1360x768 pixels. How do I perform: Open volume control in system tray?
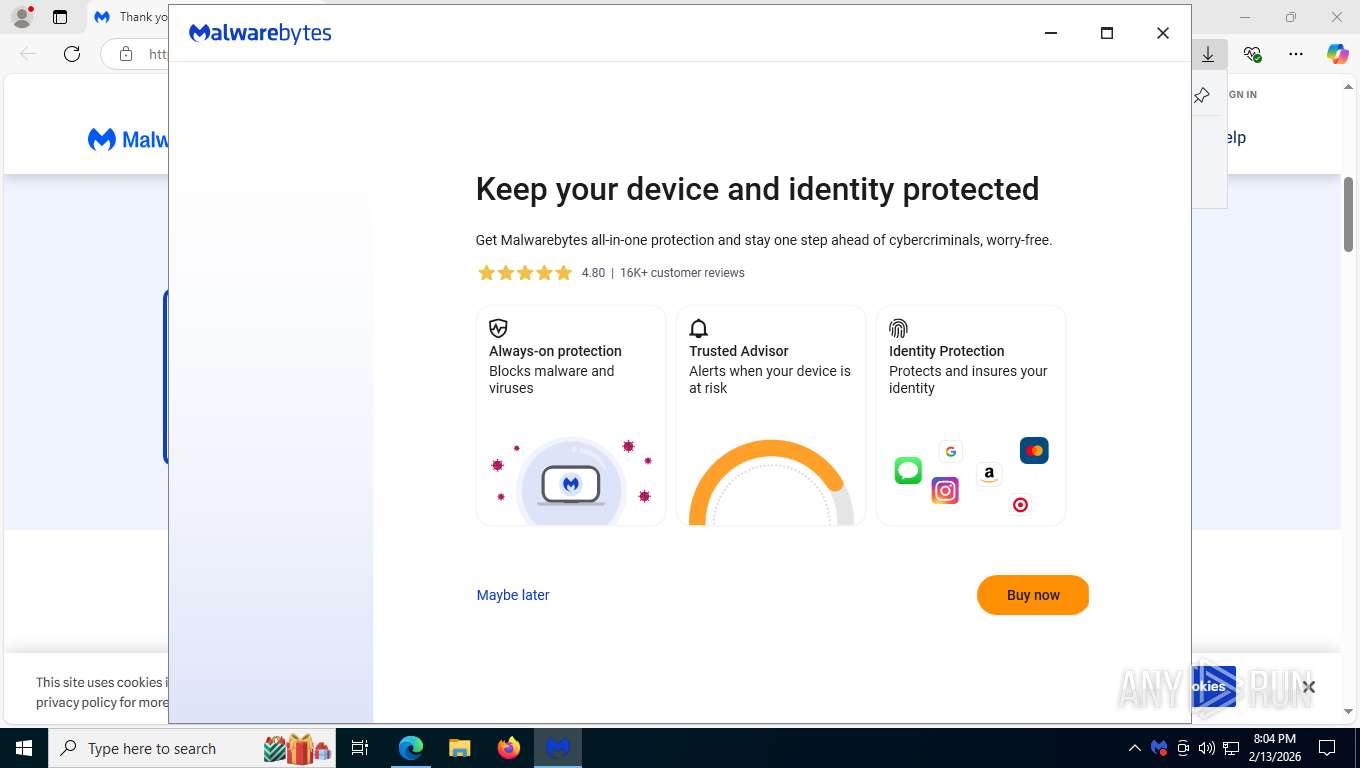[1207, 748]
